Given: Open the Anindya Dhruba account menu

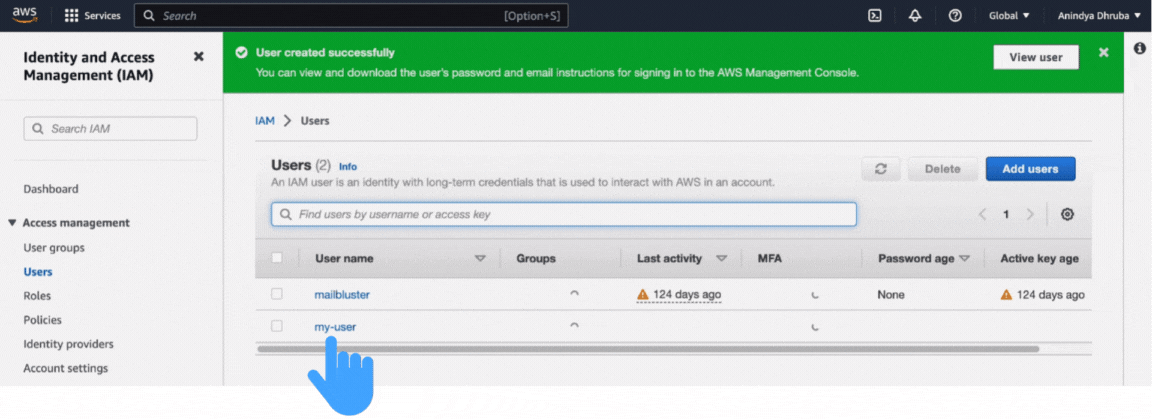Looking at the screenshot, I should [x=1099, y=15].
